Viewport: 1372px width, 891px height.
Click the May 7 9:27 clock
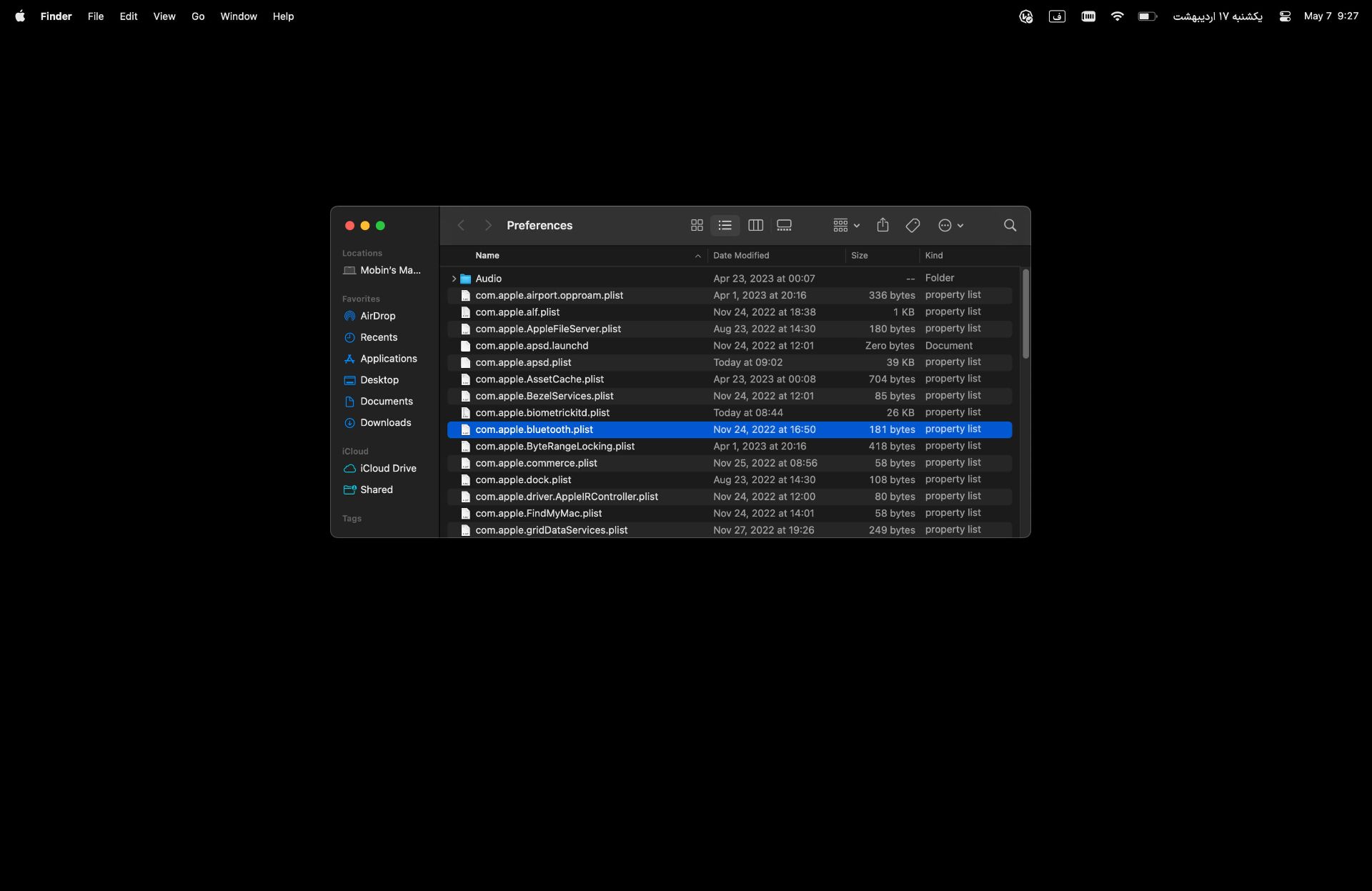point(1331,16)
